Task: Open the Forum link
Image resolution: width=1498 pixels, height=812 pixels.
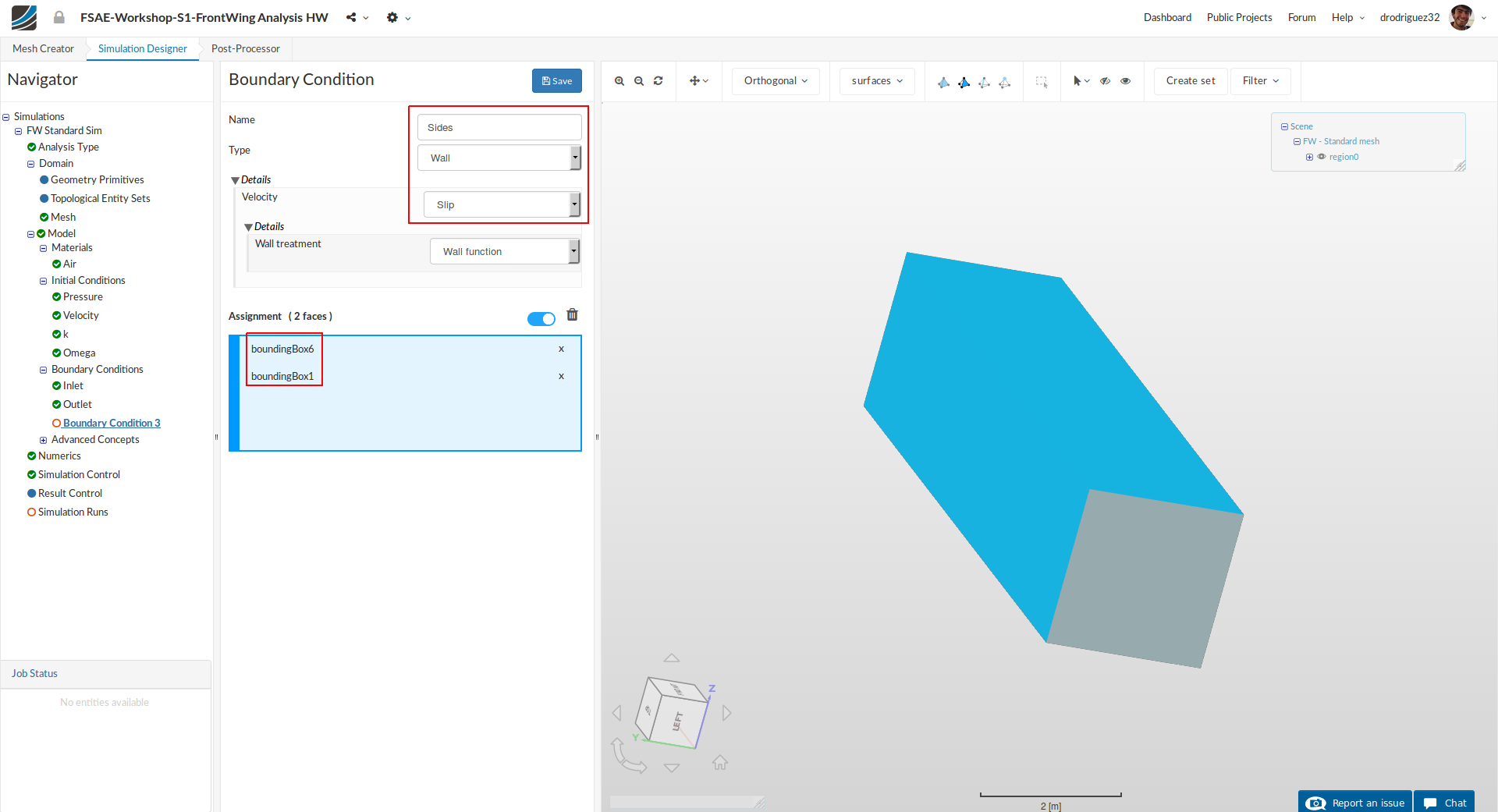Action: pos(1301,17)
